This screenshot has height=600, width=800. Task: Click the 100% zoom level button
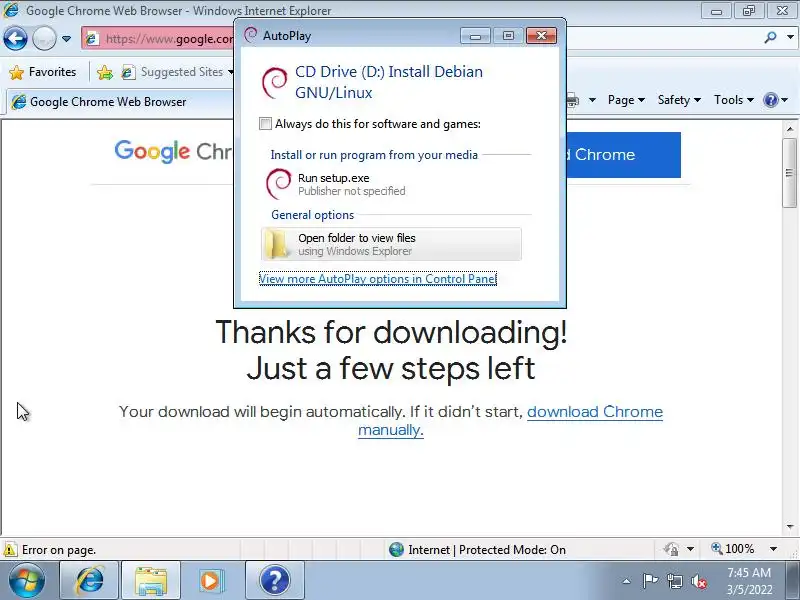tap(733, 549)
